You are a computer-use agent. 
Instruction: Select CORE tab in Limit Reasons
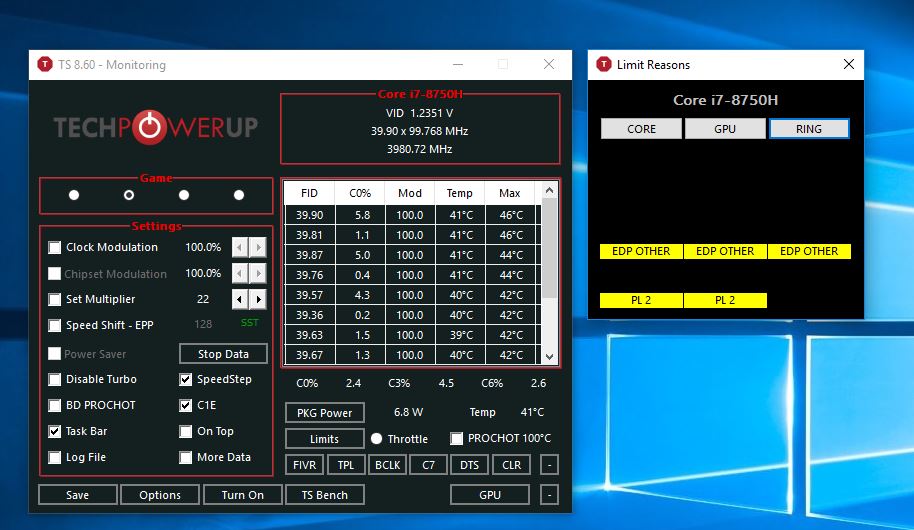641,129
